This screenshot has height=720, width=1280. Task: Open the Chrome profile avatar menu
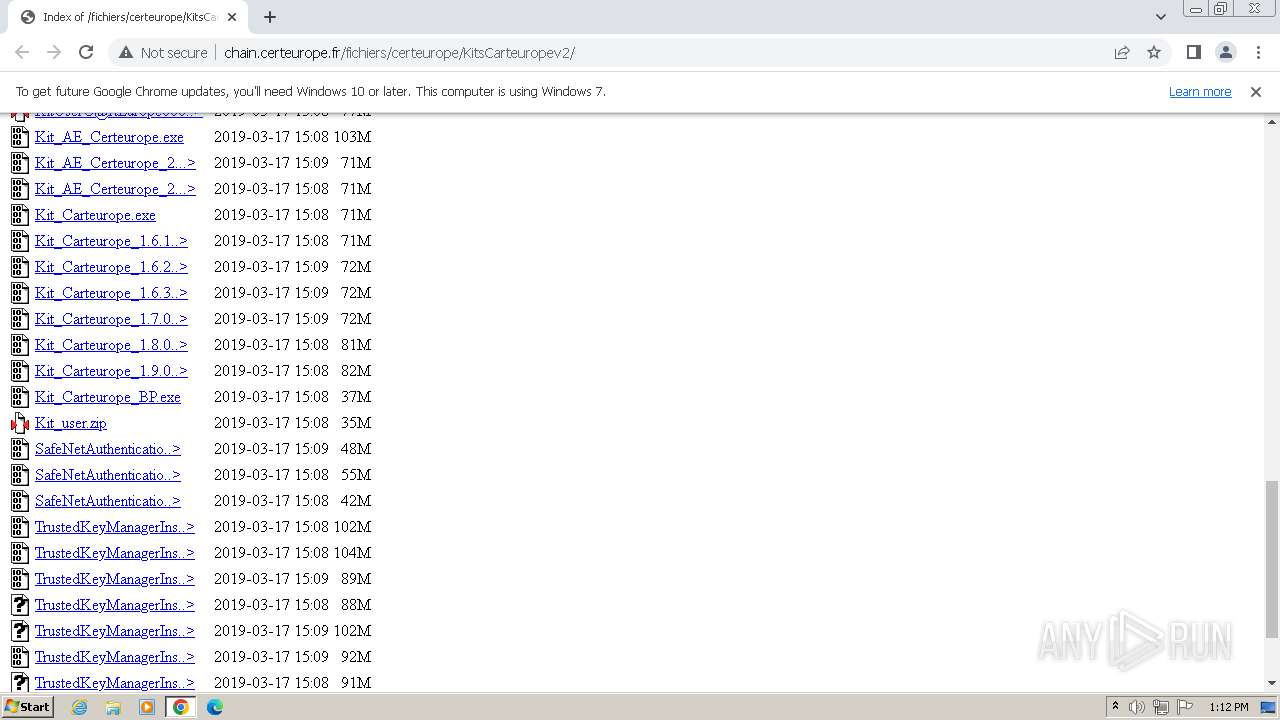1225,52
